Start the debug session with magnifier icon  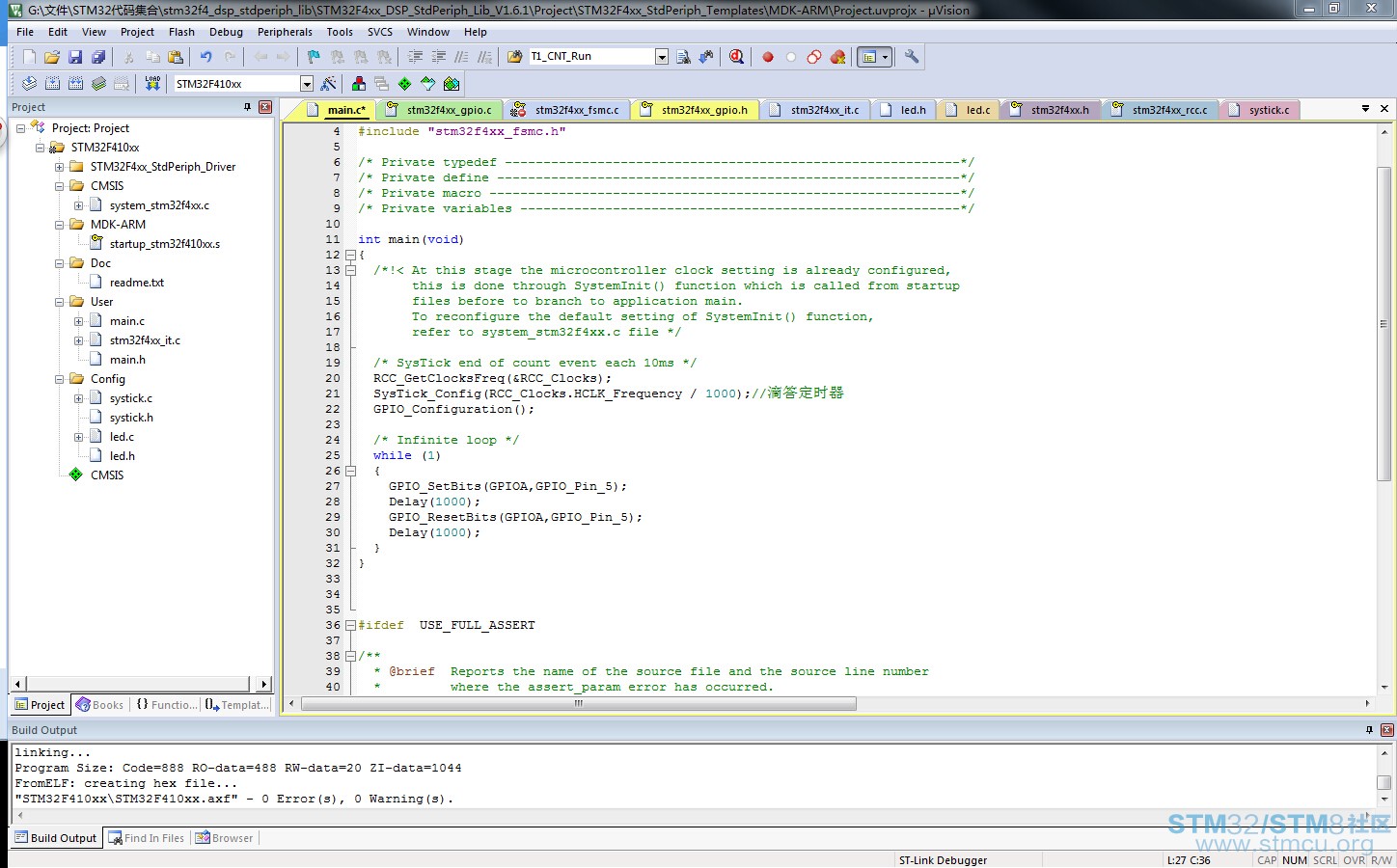[x=736, y=57]
